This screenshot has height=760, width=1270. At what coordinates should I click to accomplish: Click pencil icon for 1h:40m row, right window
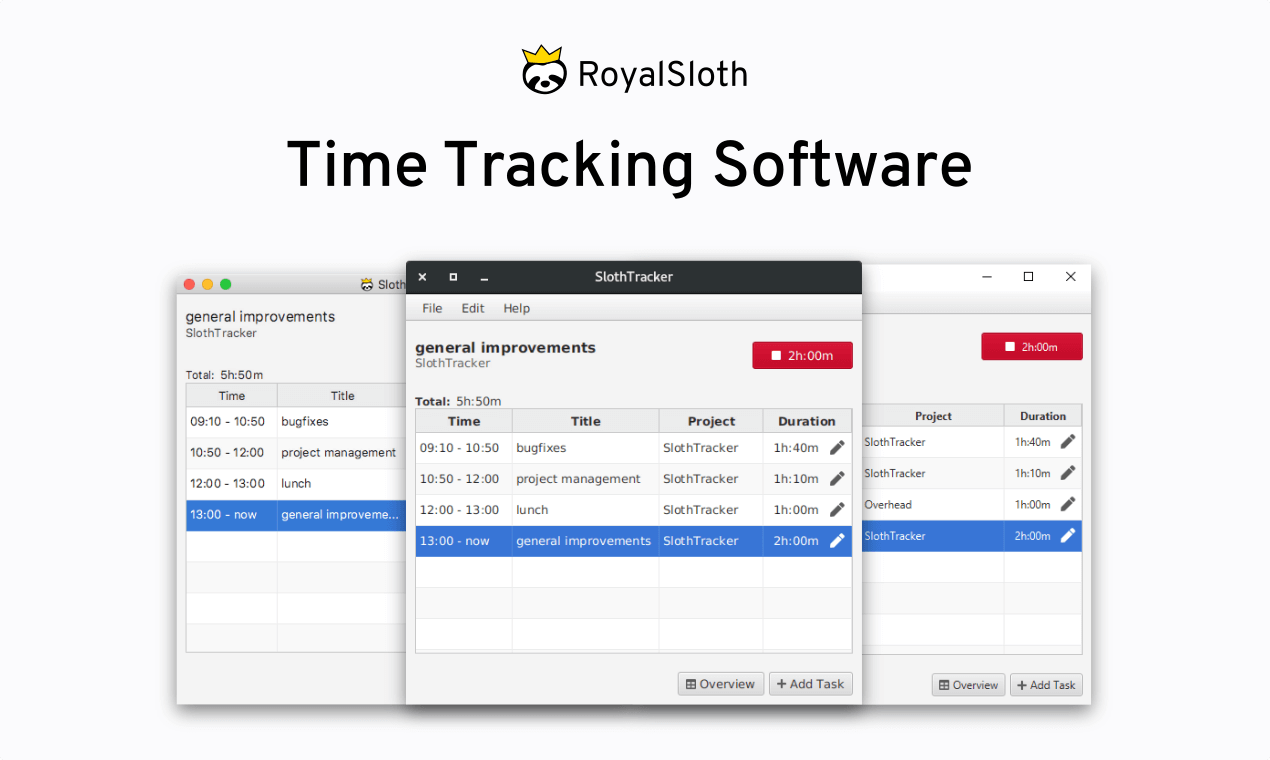(x=1068, y=441)
